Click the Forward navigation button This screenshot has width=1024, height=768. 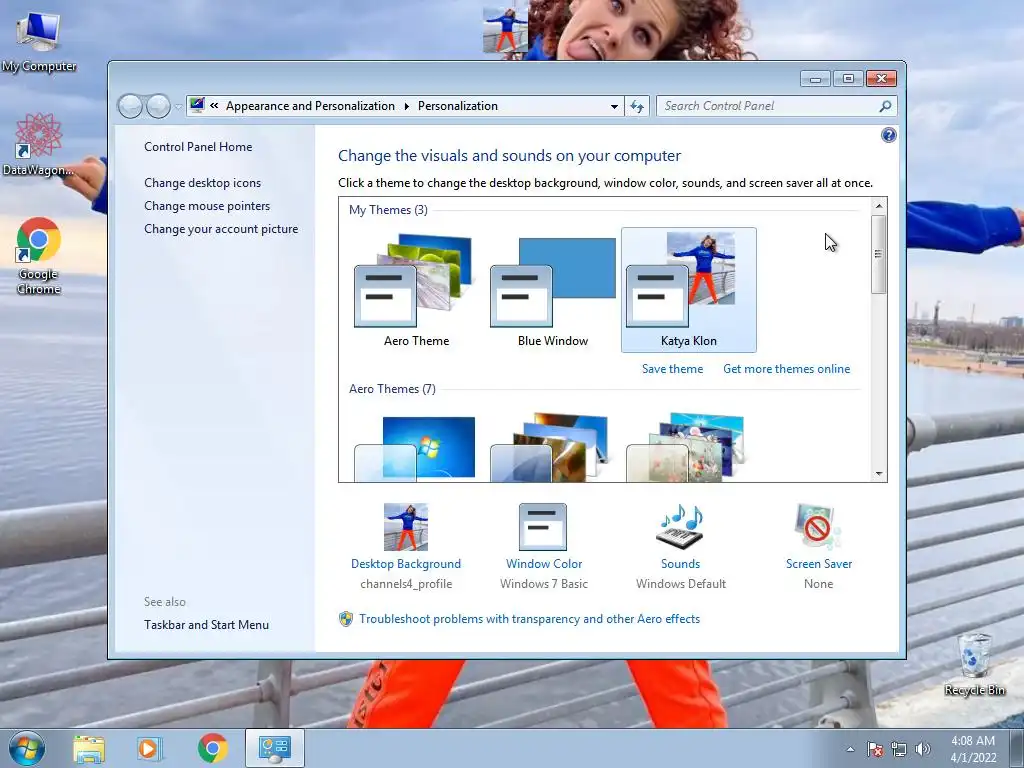point(158,106)
